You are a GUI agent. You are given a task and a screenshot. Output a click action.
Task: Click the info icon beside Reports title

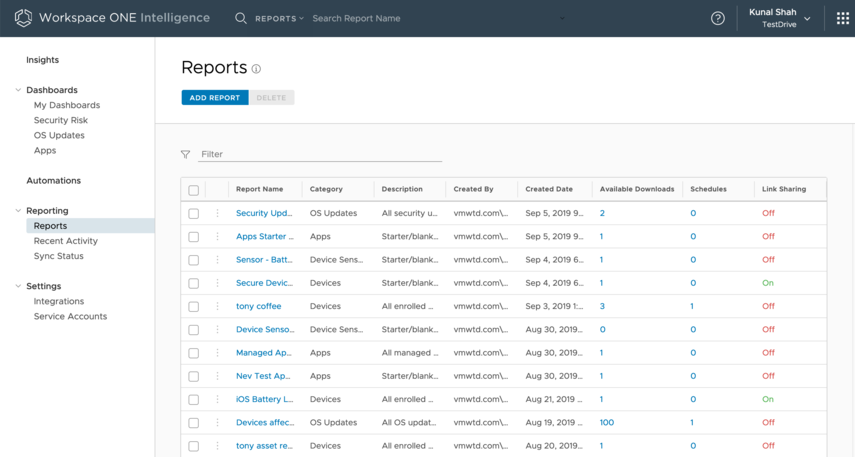coord(256,70)
